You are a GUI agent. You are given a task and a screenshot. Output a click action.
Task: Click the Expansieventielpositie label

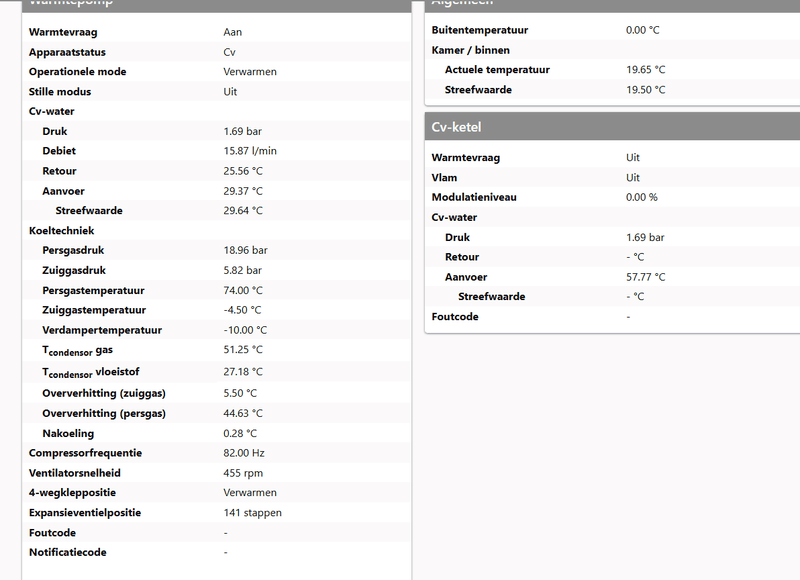(85, 513)
